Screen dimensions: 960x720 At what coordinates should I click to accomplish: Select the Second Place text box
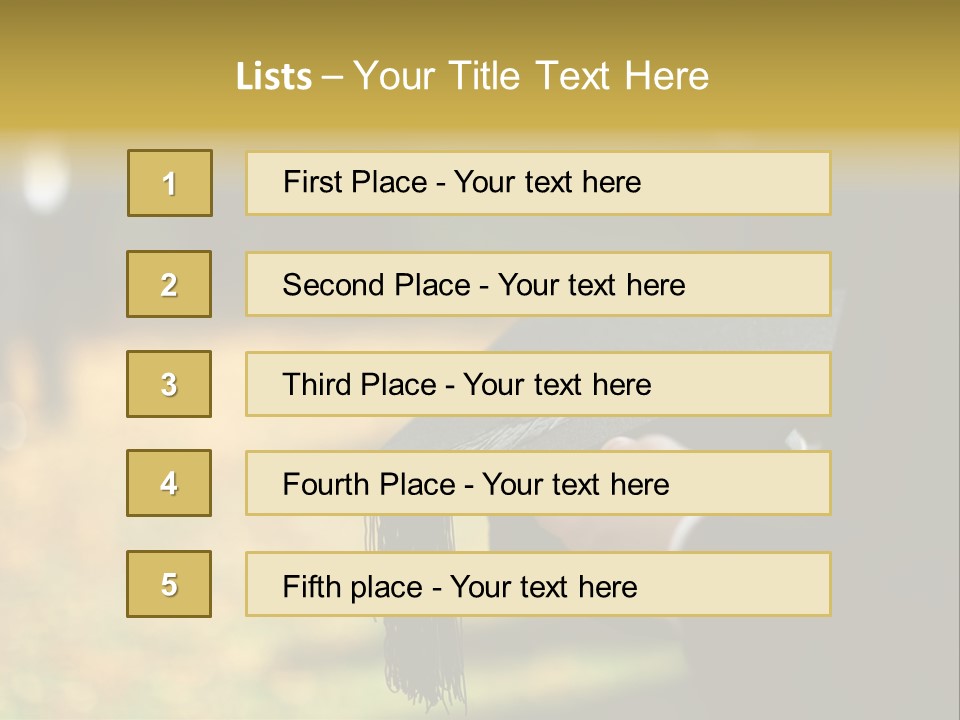[538, 284]
